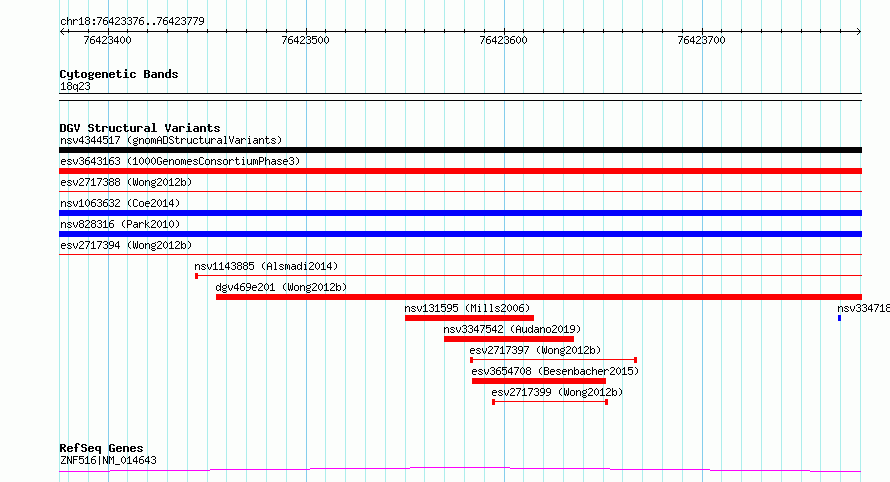
Task: Click the RefSeq Genes track title
Action: click(x=101, y=448)
